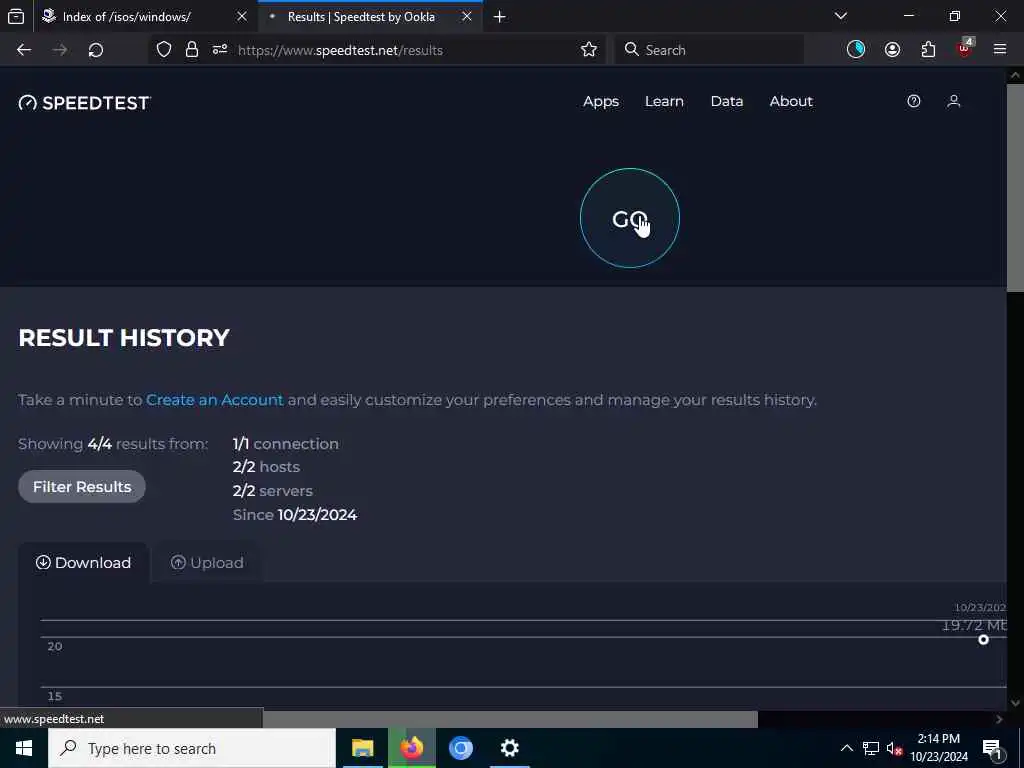Open Settings gear on the taskbar
This screenshot has height=768, width=1024.
coord(509,748)
